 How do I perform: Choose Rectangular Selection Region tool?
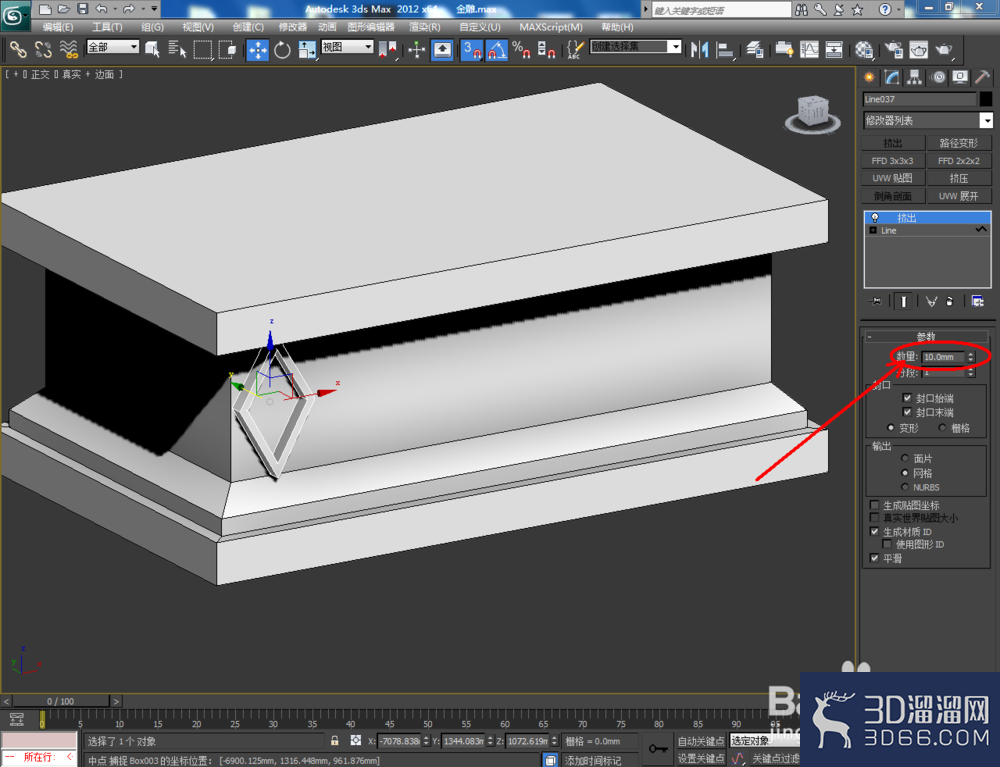(x=202, y=49)
